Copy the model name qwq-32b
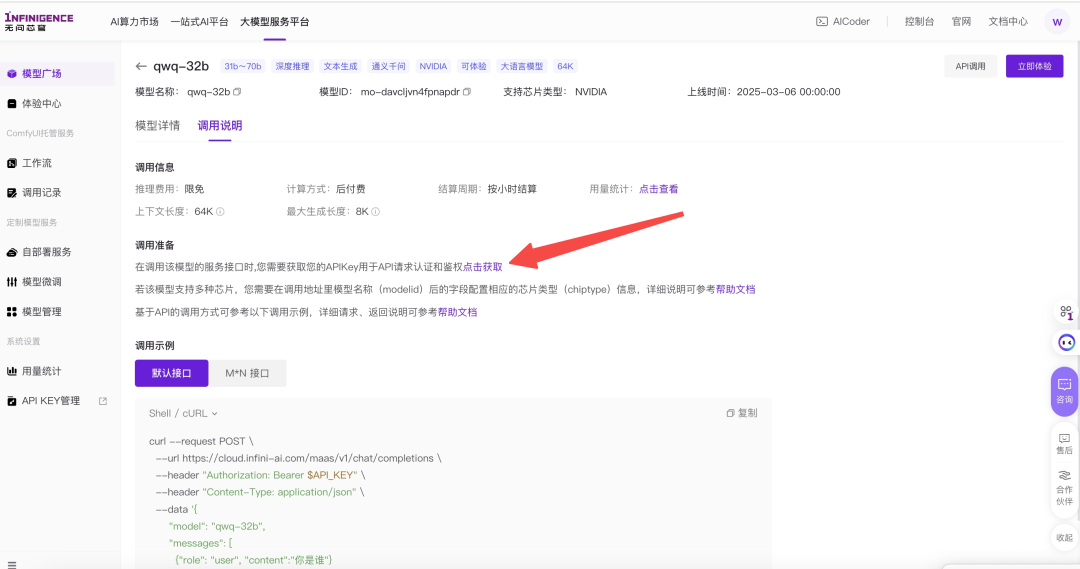Screen dimensions: 1080x569 [x=237, y=92]
